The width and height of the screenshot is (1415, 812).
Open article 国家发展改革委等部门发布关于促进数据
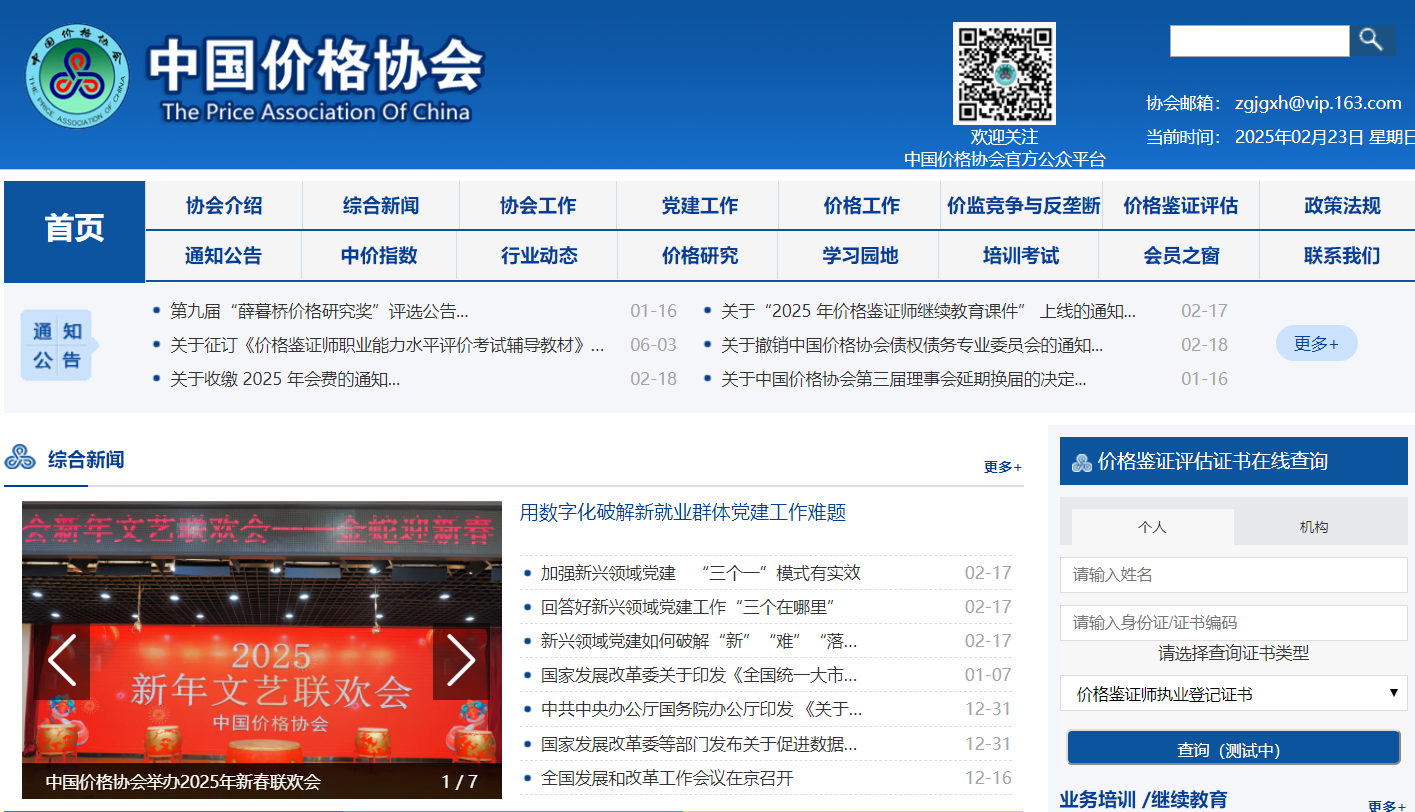(x=699, y=744)
